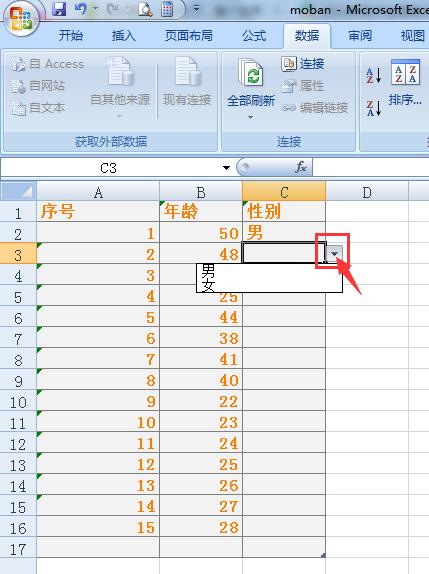Open the 排序 sort dialog

pyautogui.click(x=405, y=83)
